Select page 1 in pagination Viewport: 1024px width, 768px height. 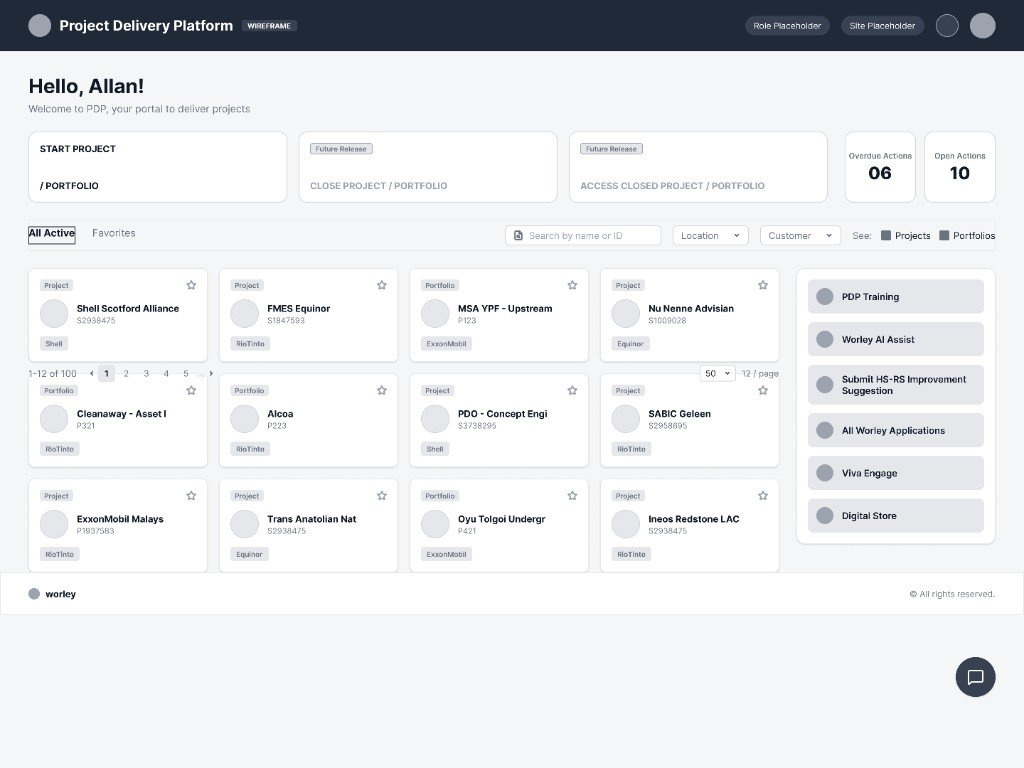[x=106, y=374]
